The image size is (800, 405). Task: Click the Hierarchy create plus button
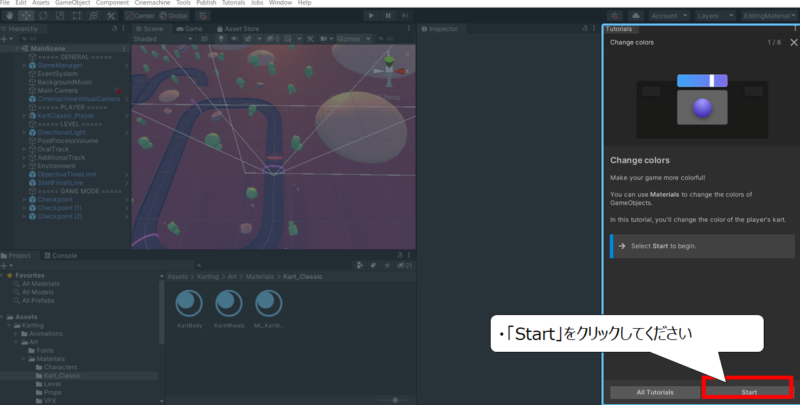4,39
